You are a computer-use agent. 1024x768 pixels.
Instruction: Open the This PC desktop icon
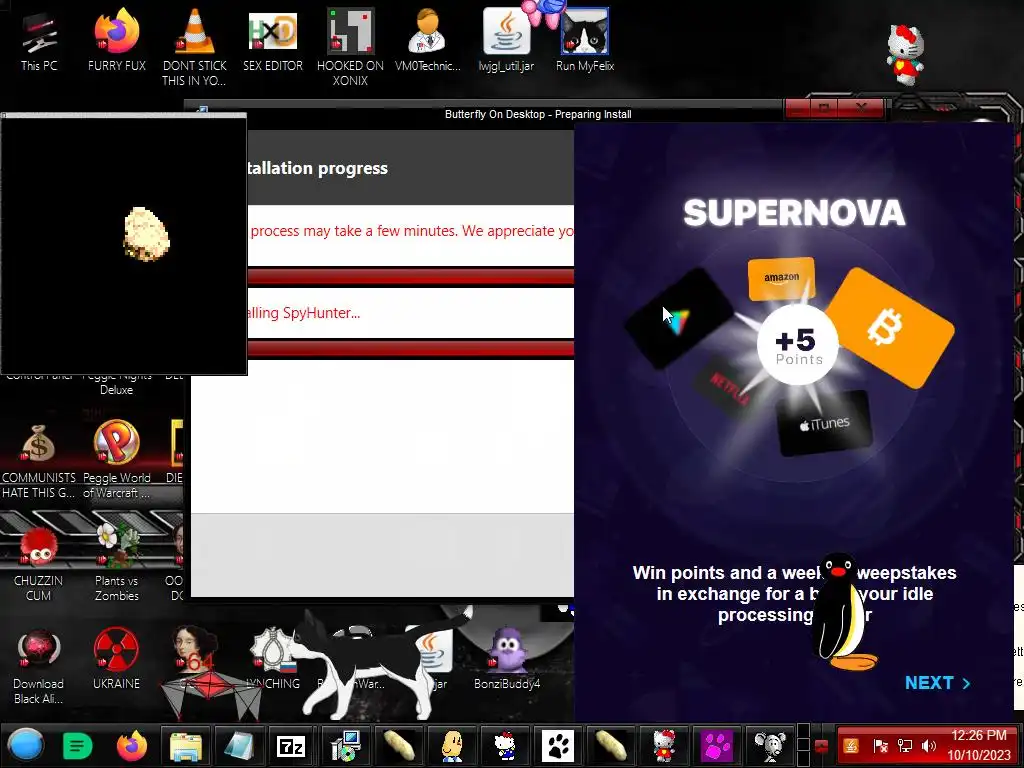[x=39, y=41]
